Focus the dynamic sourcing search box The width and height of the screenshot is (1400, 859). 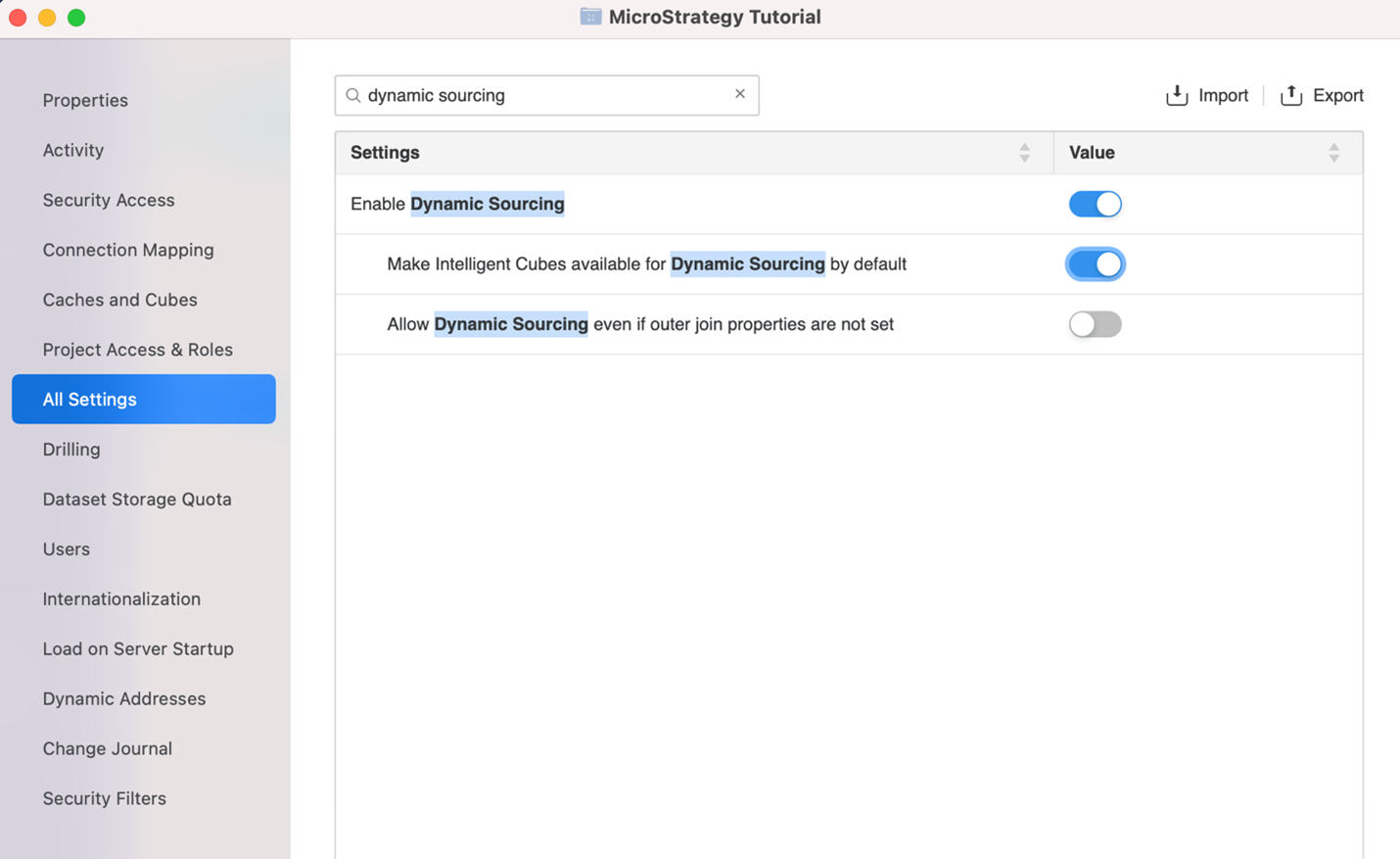(x=543, y=95)
